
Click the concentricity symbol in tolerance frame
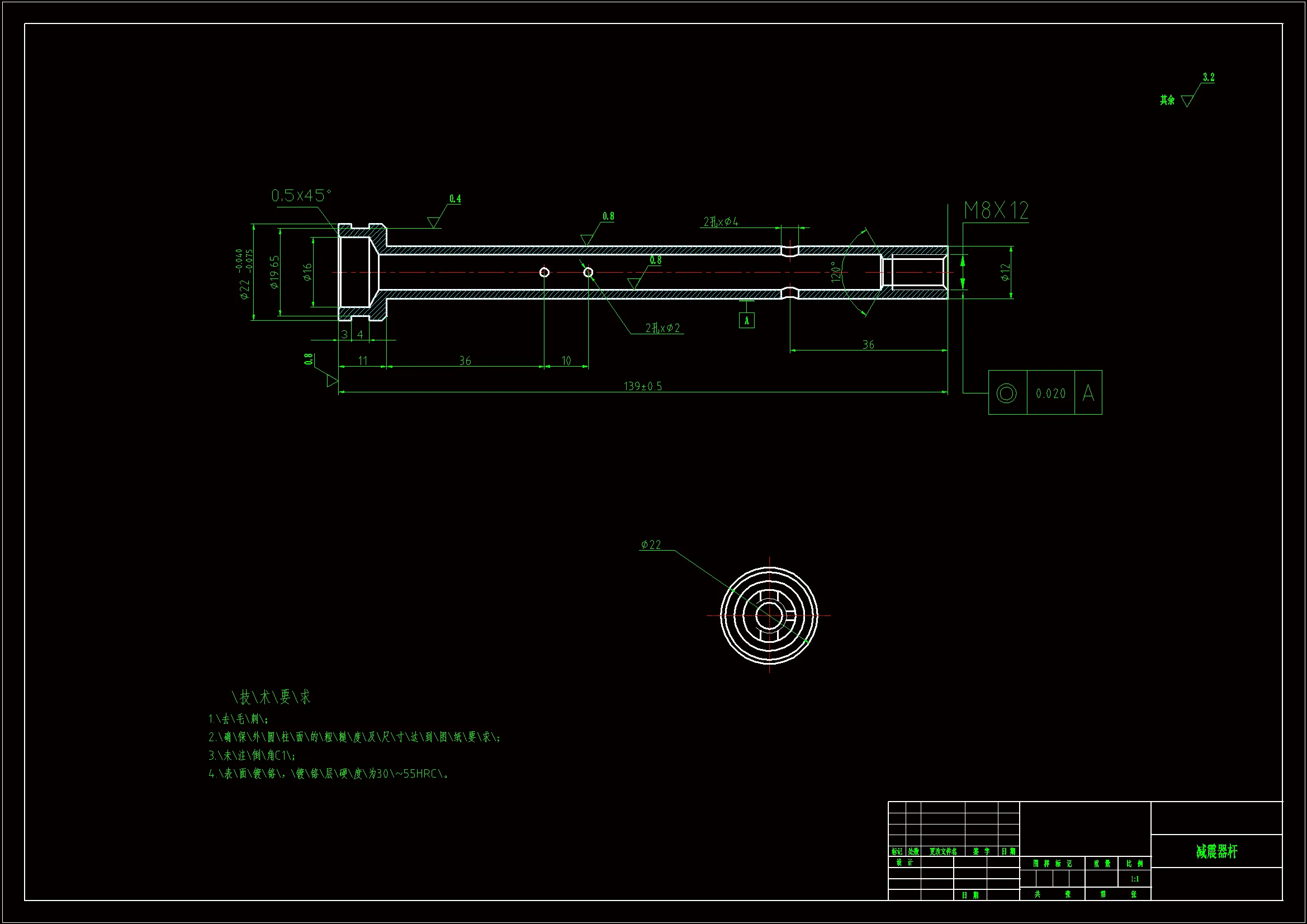1006,394
